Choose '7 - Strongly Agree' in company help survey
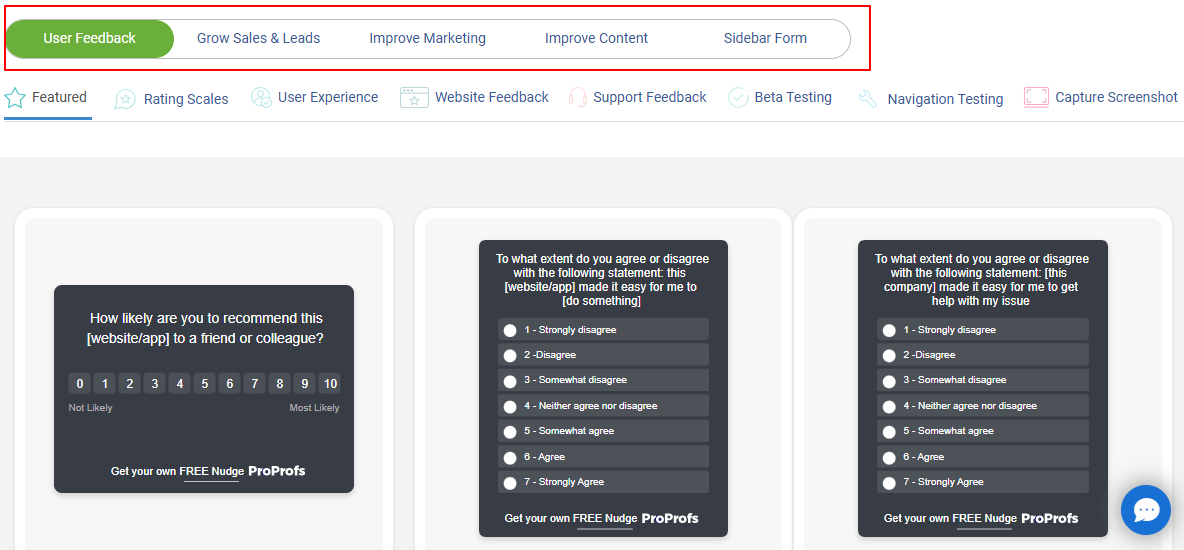This screenshot has height=550, width=1184. pyautogui.click(x=982, y=482)
